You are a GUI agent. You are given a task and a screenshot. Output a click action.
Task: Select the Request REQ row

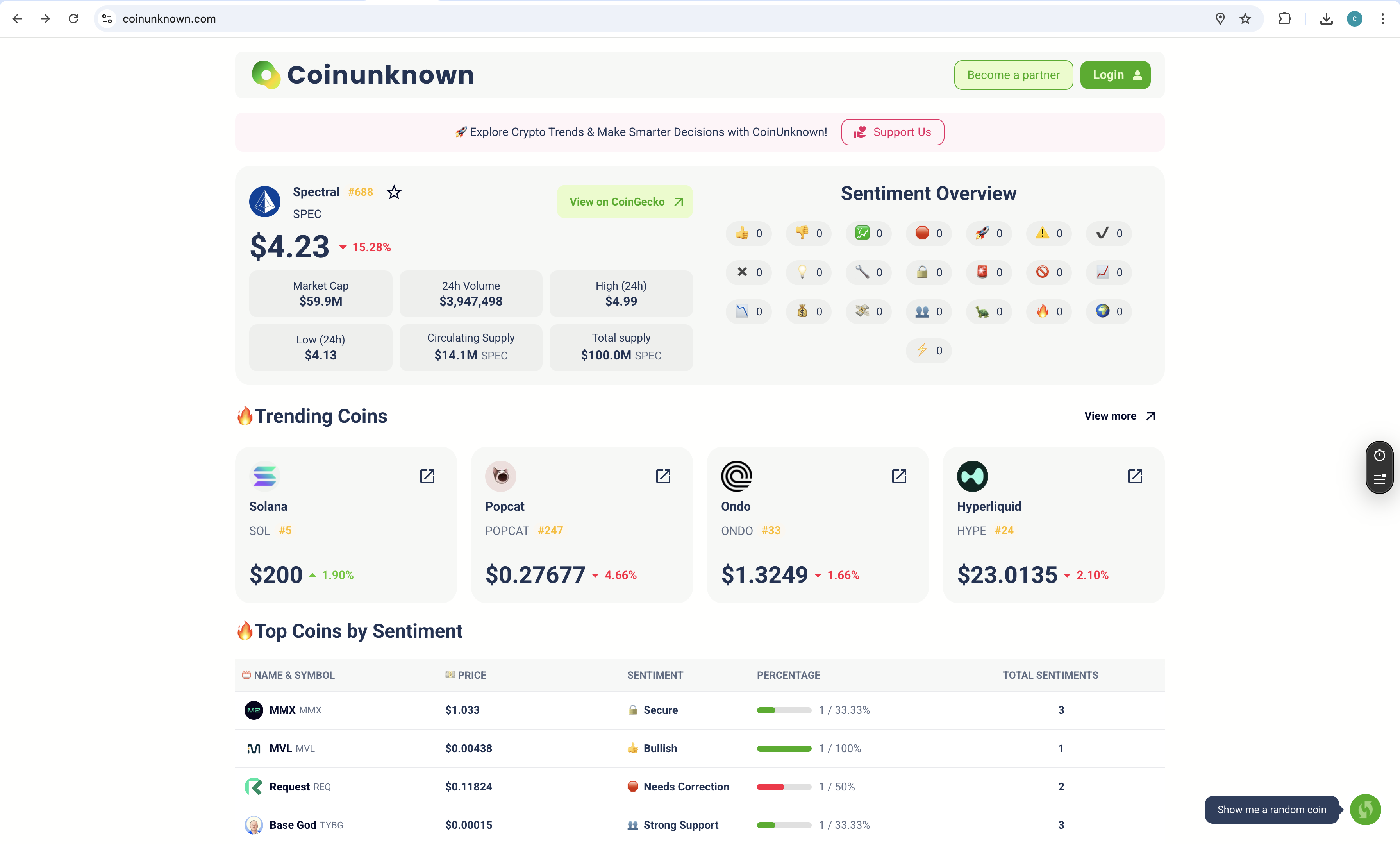point(700,787)
